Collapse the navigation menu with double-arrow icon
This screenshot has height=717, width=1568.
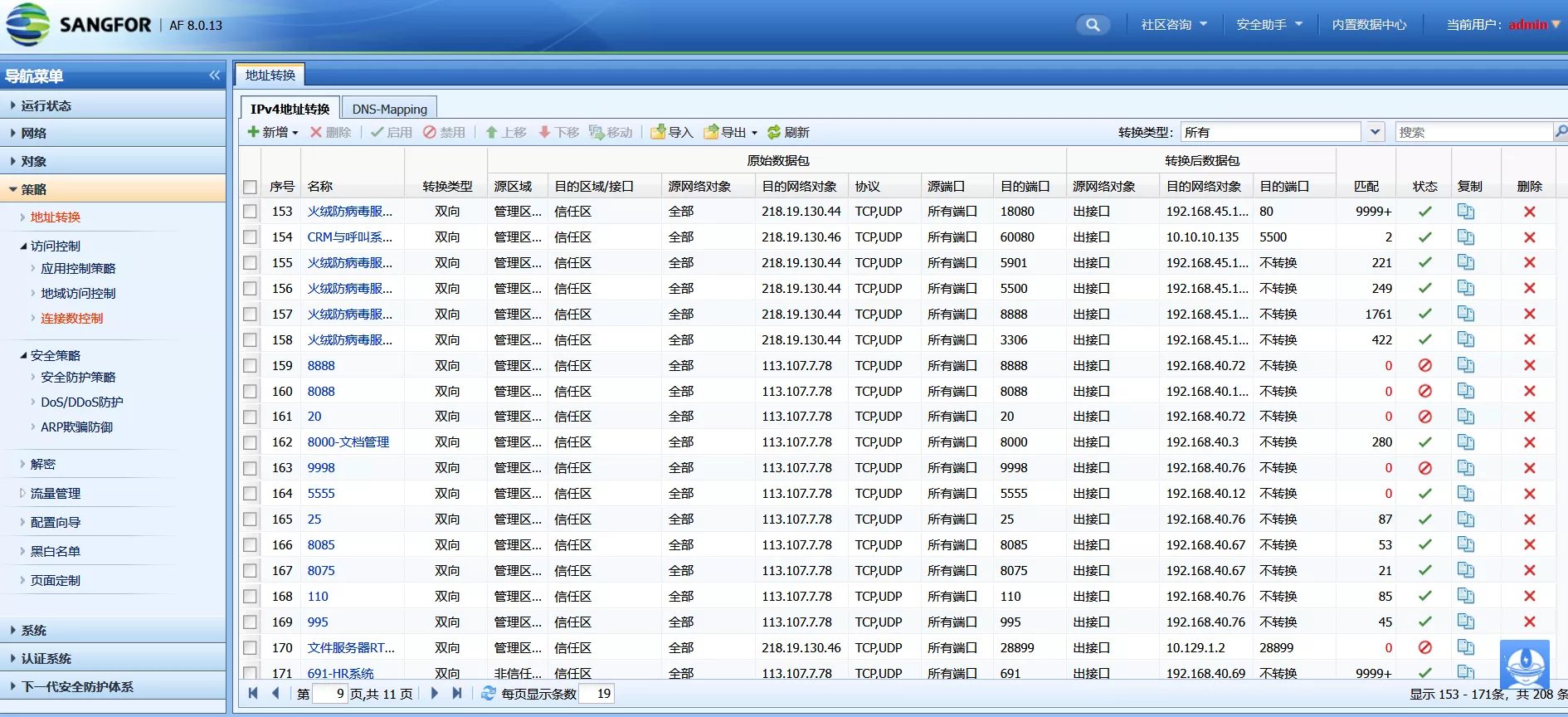[215, 76]
